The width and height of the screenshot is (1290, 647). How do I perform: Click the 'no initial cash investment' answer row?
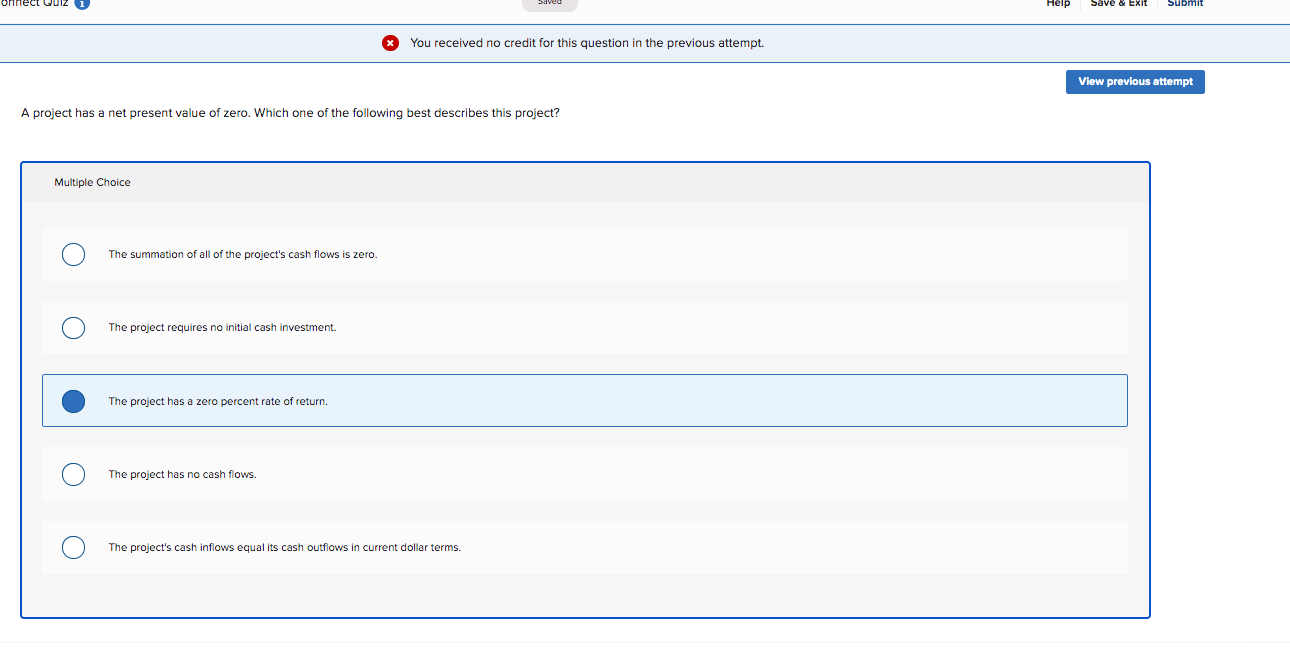pyautogui.click(x=585, y=327)
